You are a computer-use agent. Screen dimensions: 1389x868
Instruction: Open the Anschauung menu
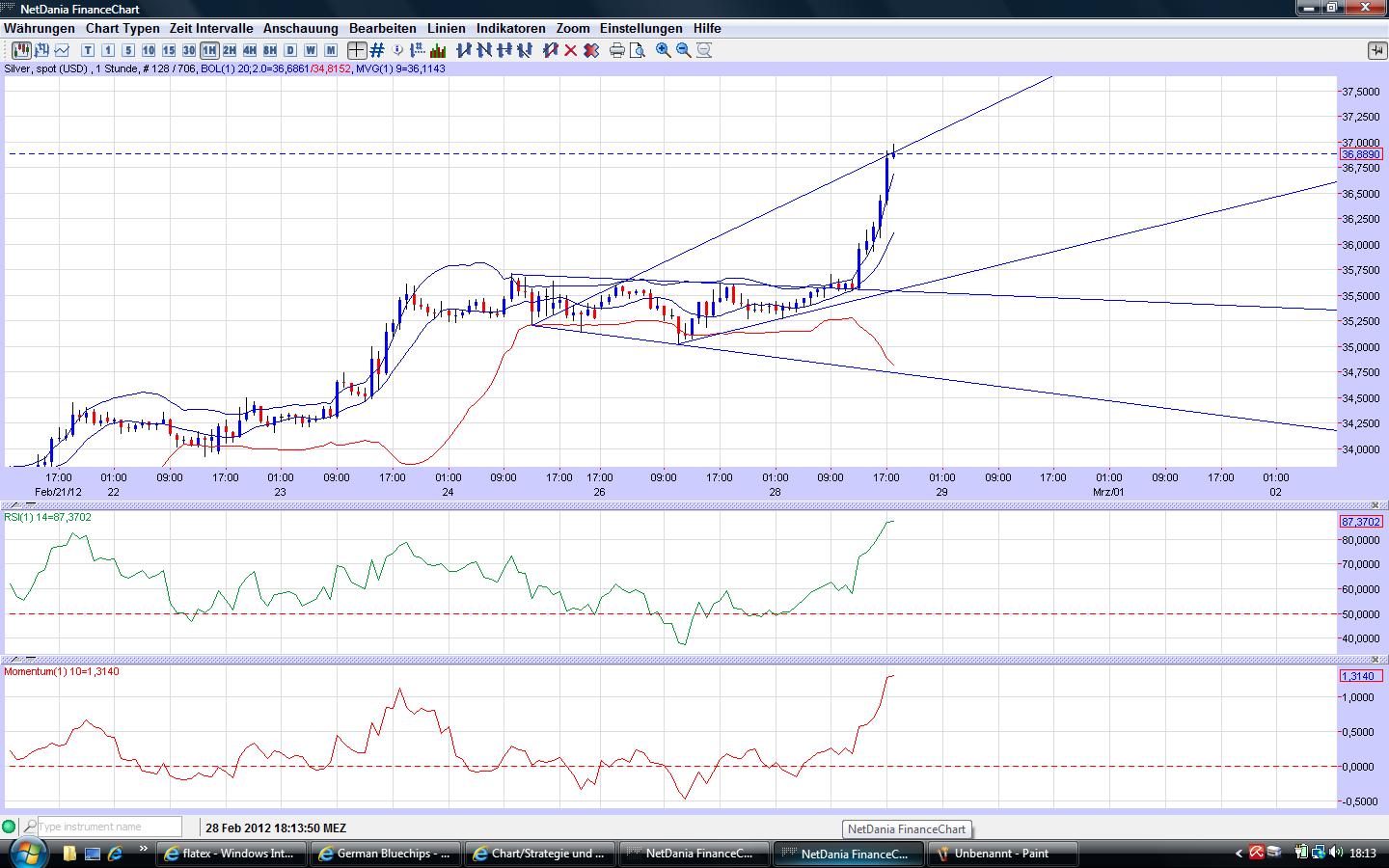(x=301, y=29)
